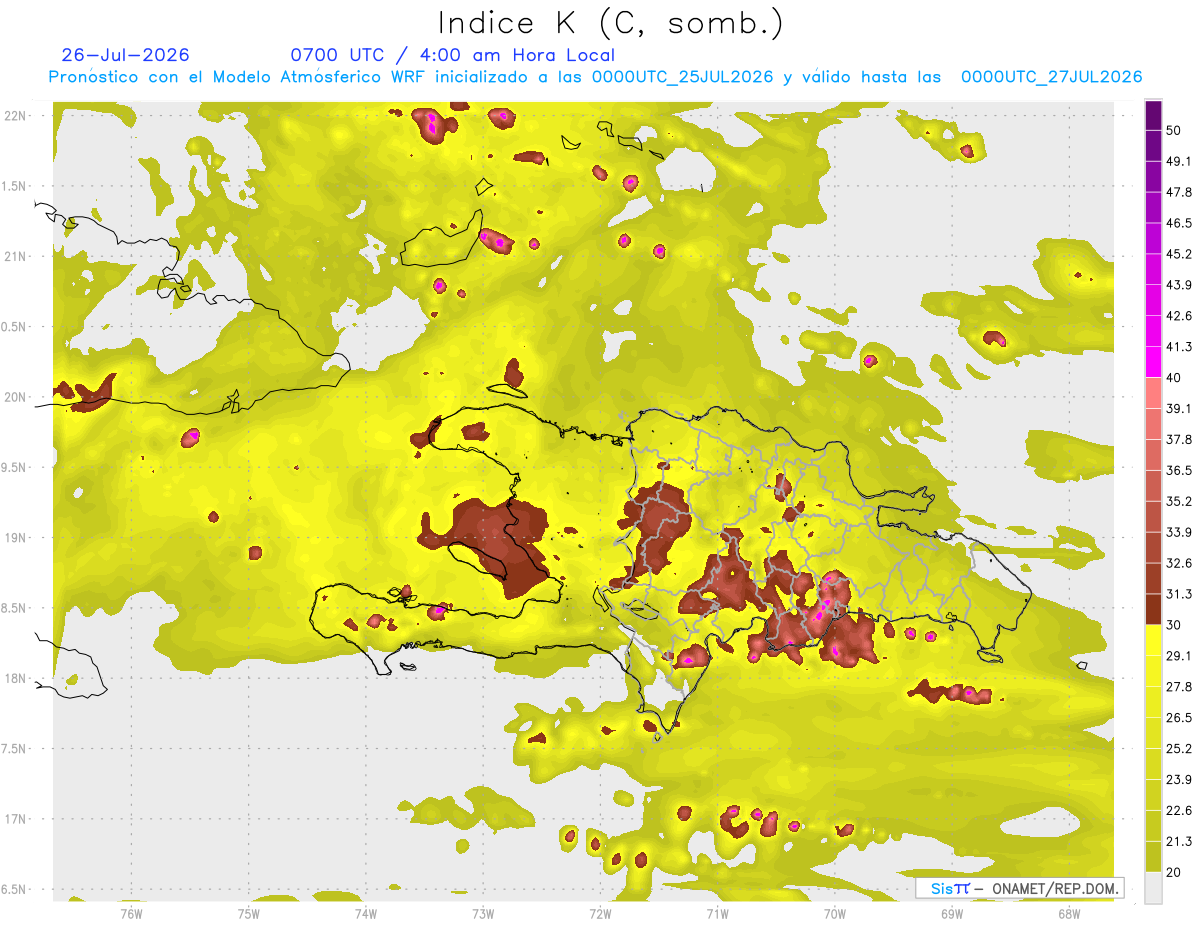This screenshot has height=927, width=1200.
Task: Click the "0.5N" latitude label
Action: [x=13, y=327]
